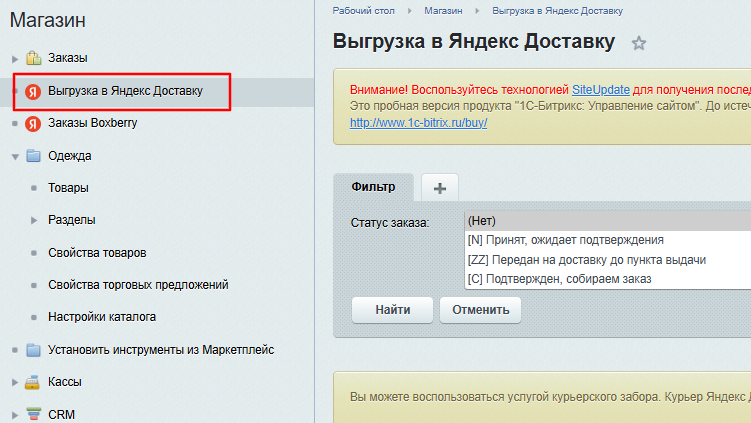Open the 1c-bitrix.ru/buy link
The width and height of the screenshot is (751, 423).
[418, 123]
